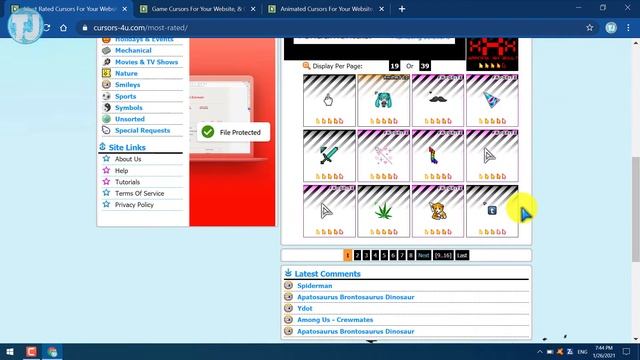
Task: Select the Symbols category
Action: pos(129,108)
